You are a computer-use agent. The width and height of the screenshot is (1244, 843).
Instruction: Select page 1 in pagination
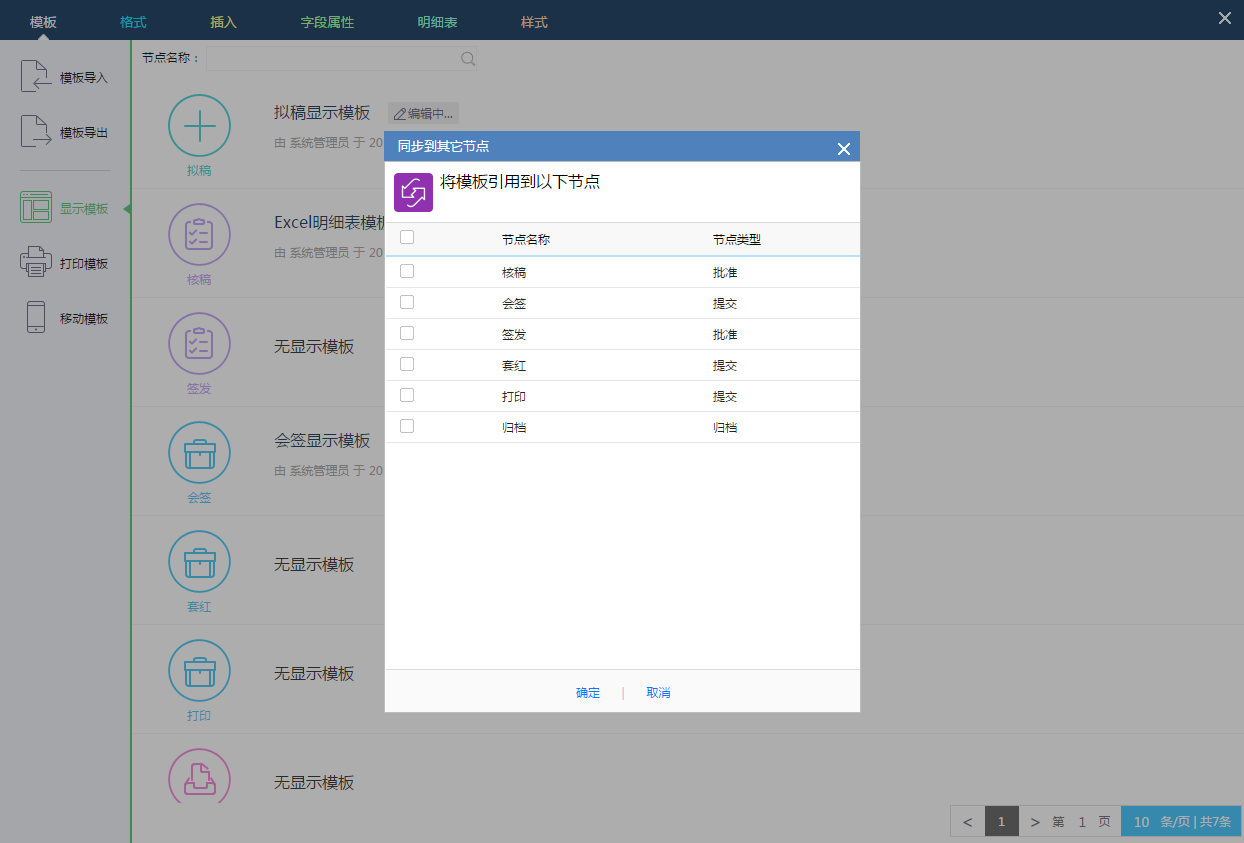pos(1002,822)
